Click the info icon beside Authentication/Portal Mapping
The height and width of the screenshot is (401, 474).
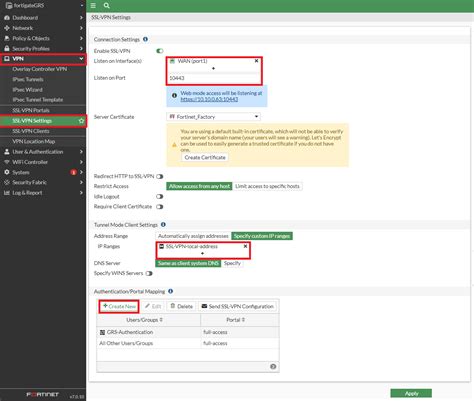click(x=171, y=291)
